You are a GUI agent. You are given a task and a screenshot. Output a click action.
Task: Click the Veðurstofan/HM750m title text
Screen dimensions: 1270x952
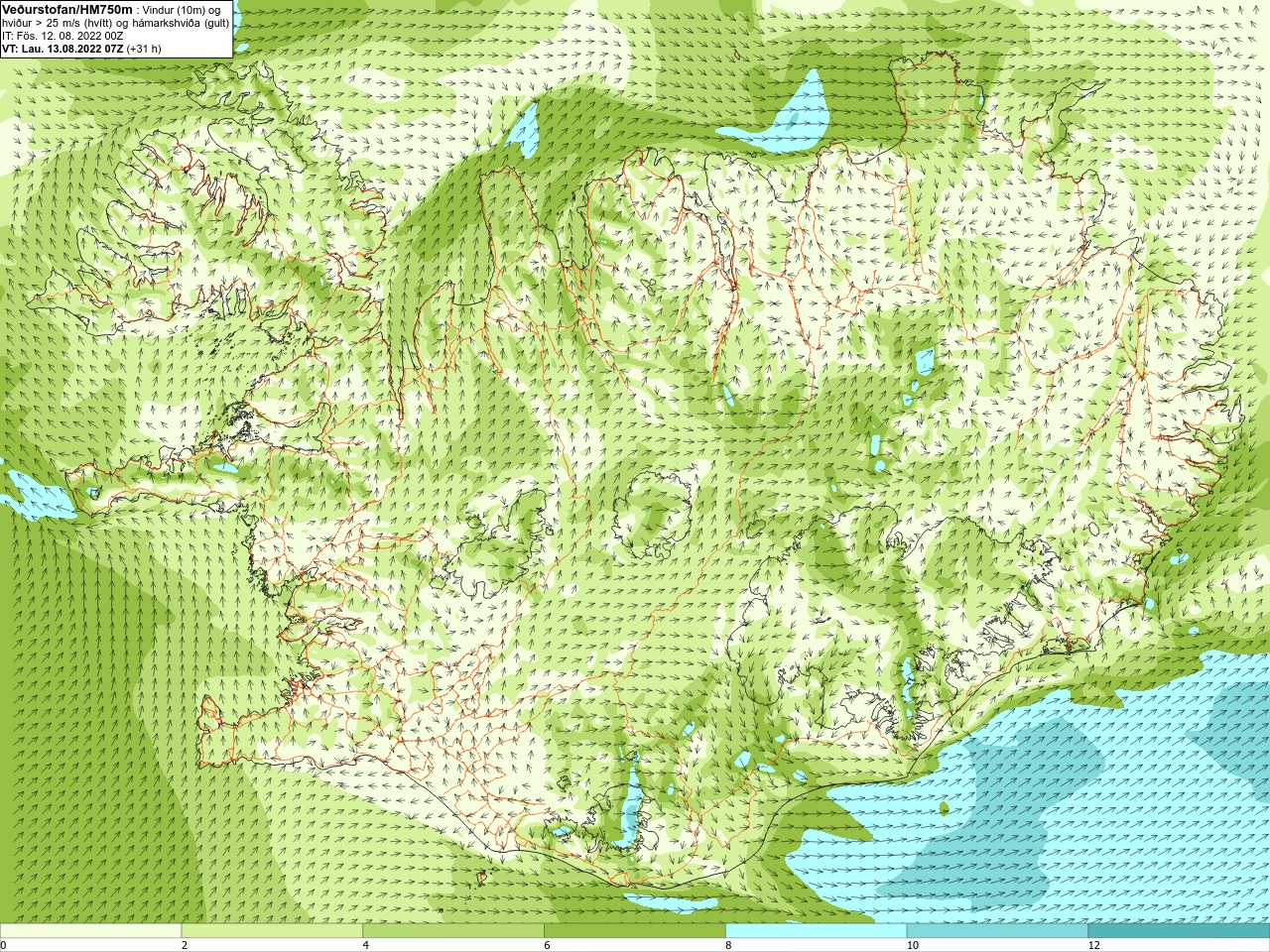pos(67,9)
